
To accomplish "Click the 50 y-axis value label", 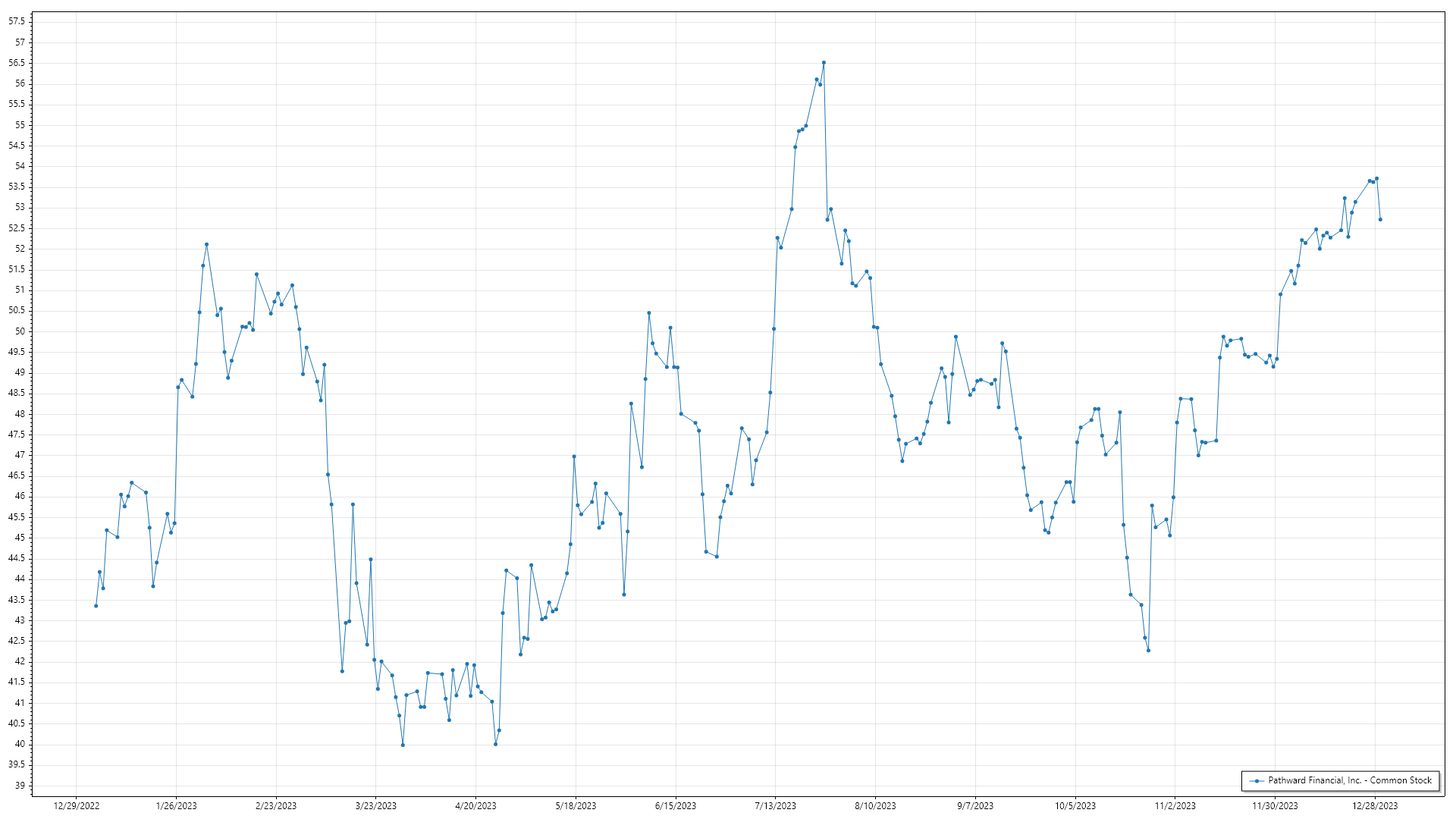I will coord(20,331).
